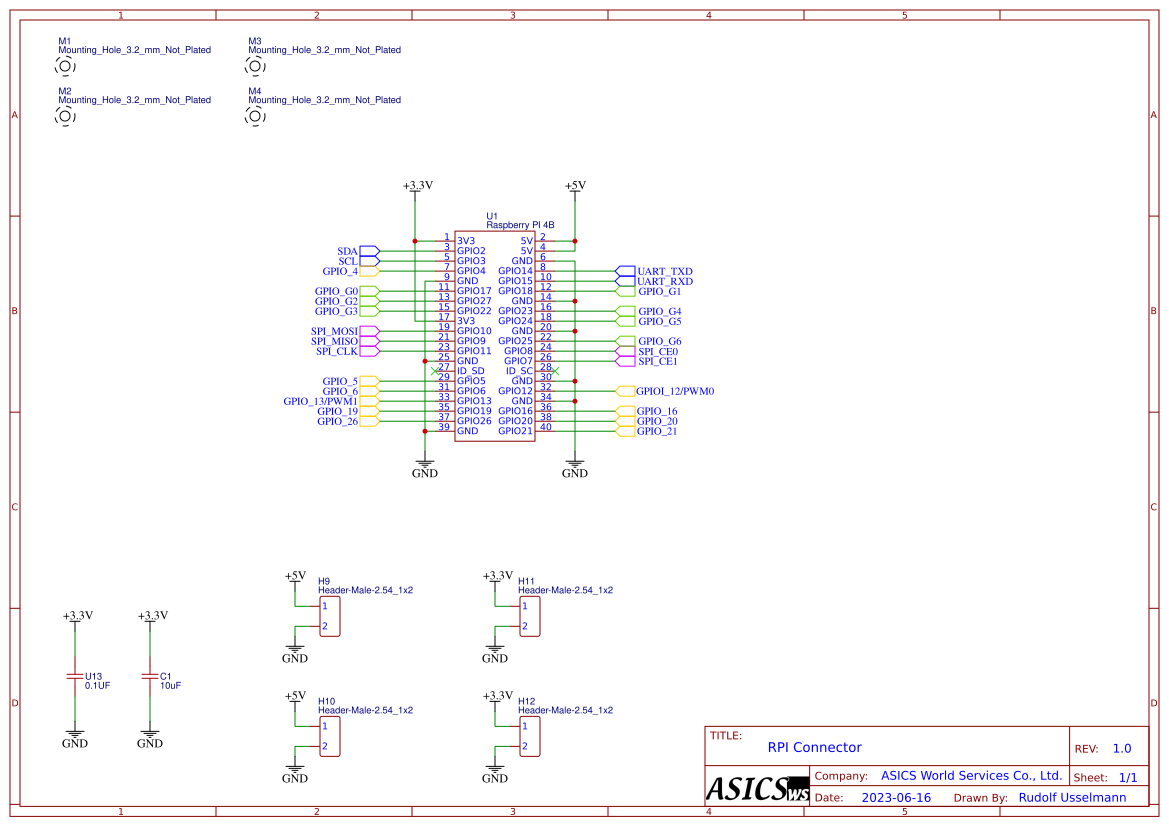This screenshot has height=827, width=1169.
Task: Click the date field showing 2023-06-16
Action: point(896,797)
